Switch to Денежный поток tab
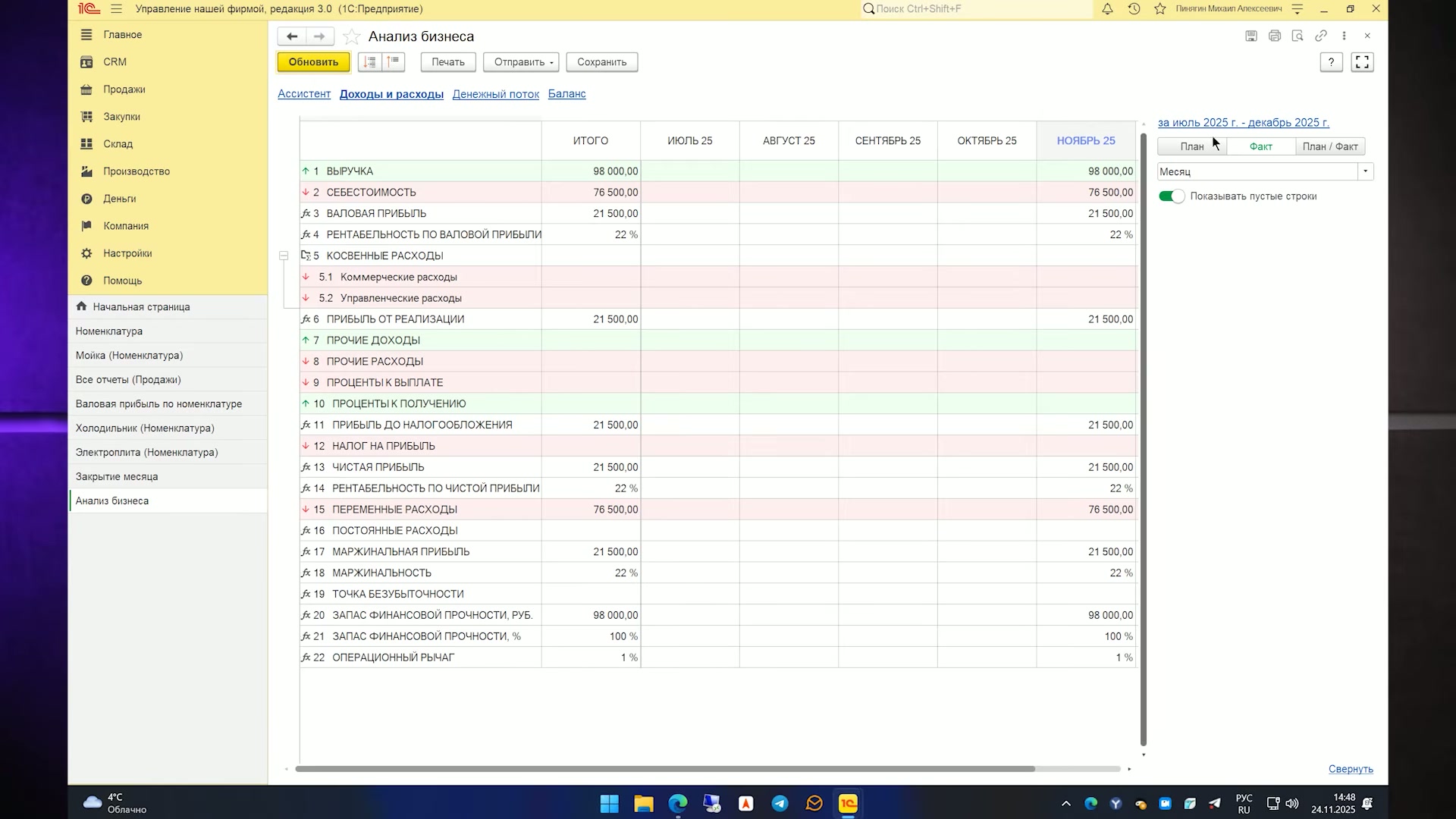1456x819 pixels. tap(496, 94)
